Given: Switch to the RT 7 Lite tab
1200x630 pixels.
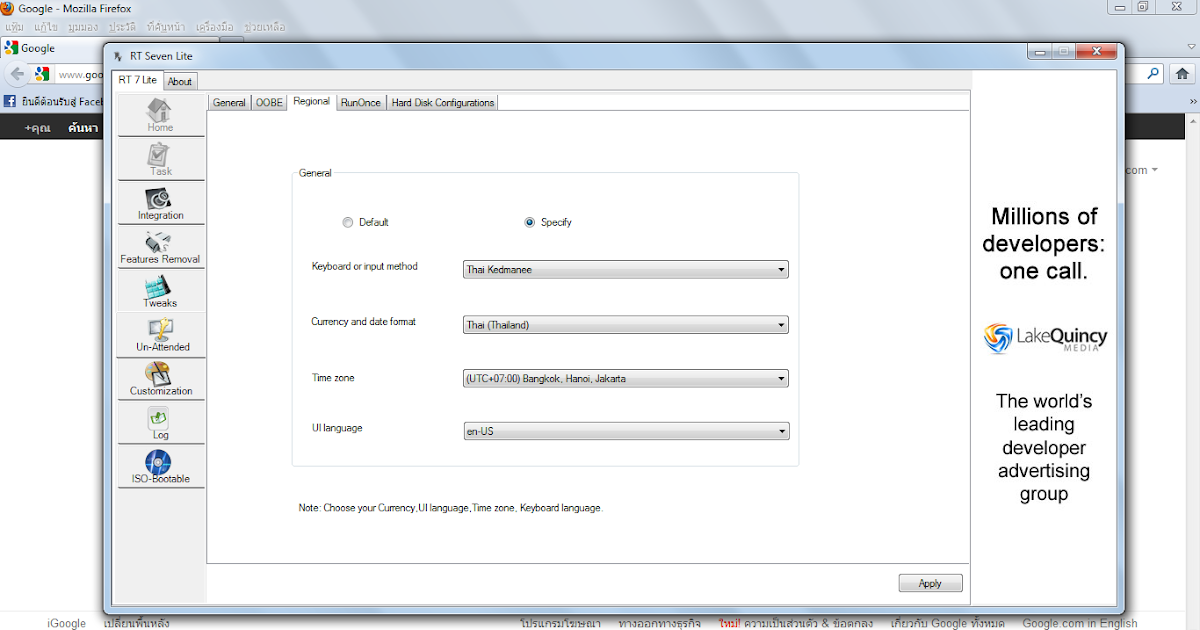Looking at the screenshot, I should point(138,80).
